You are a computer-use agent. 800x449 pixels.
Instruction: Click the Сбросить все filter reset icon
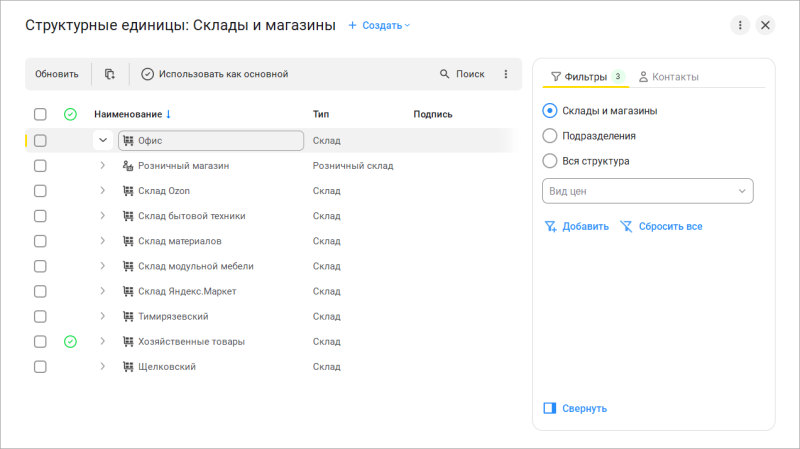[x=626, y=226]
